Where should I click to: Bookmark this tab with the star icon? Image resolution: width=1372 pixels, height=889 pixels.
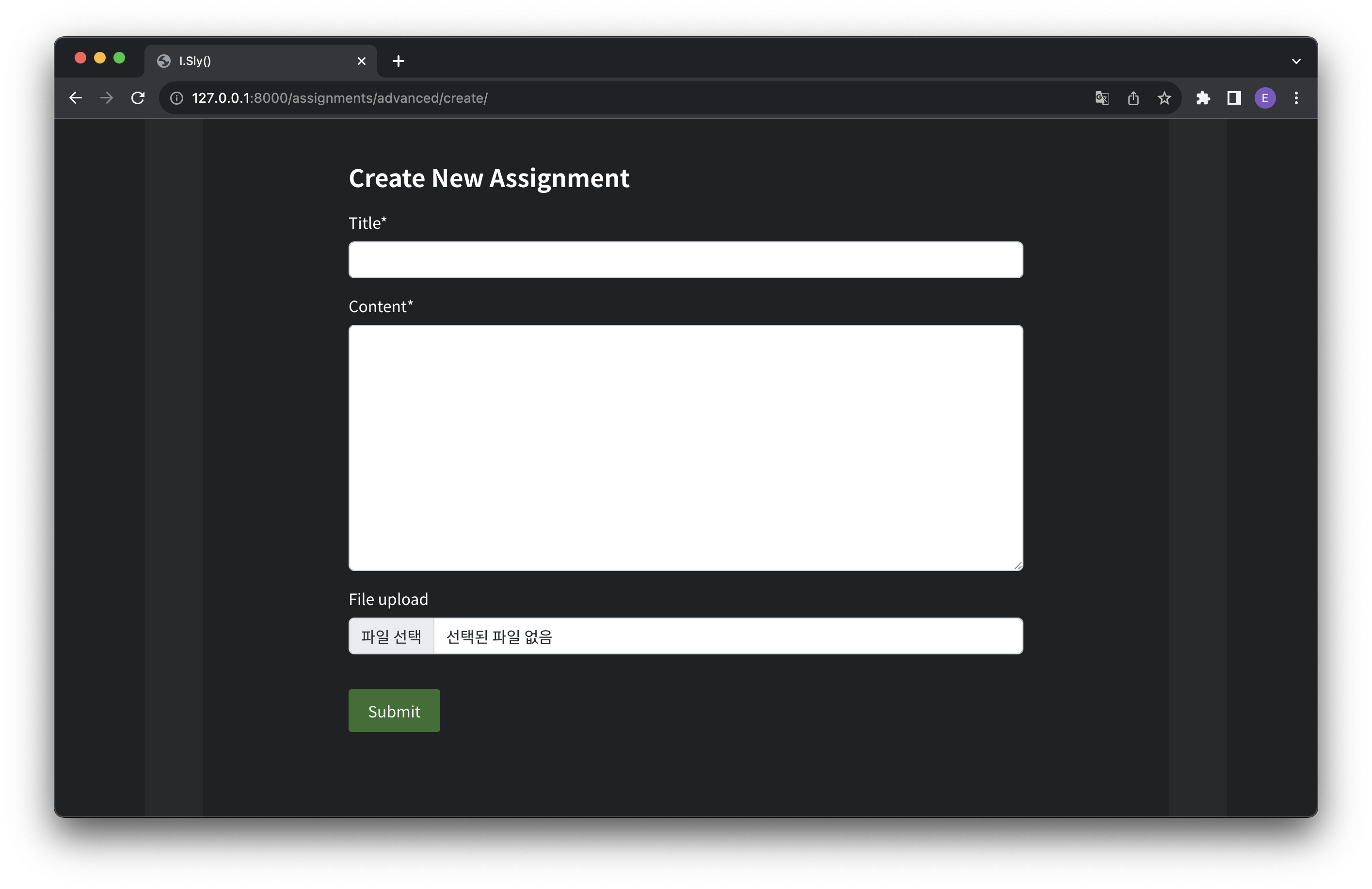tap(1164, 98)
